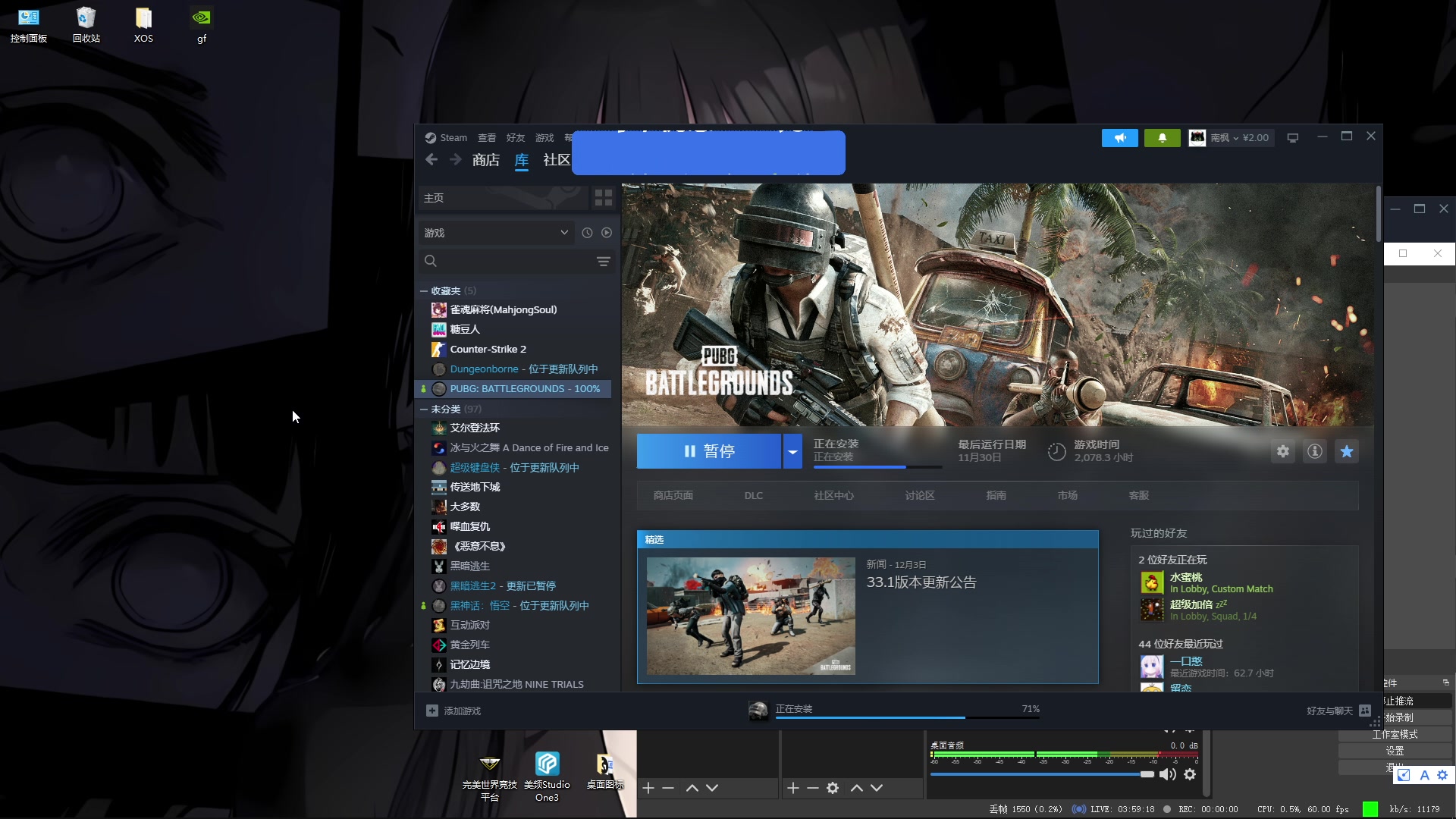This screenshot has width=1456, height=819.
Task: Move OBS scene down arrow
Action: 712,788
